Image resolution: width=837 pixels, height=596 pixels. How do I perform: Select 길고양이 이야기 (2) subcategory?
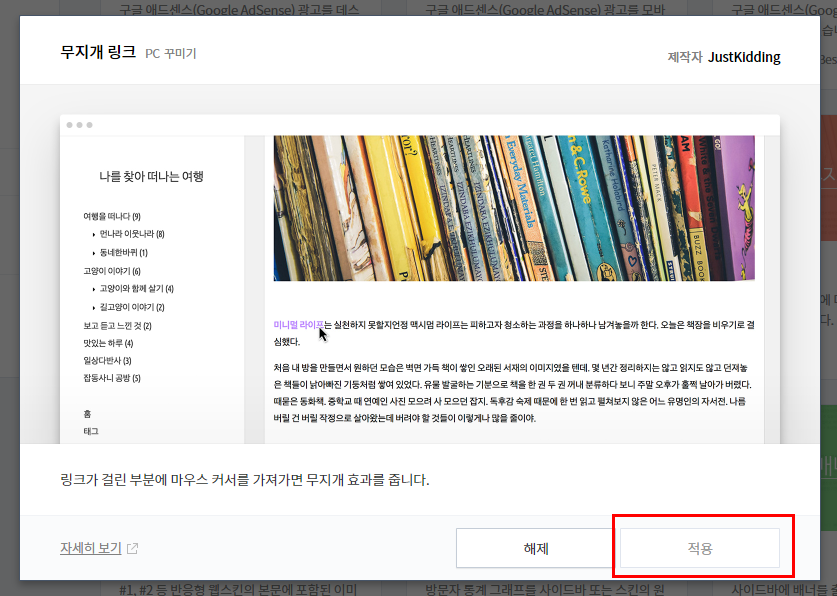click(x=132, y=307)
